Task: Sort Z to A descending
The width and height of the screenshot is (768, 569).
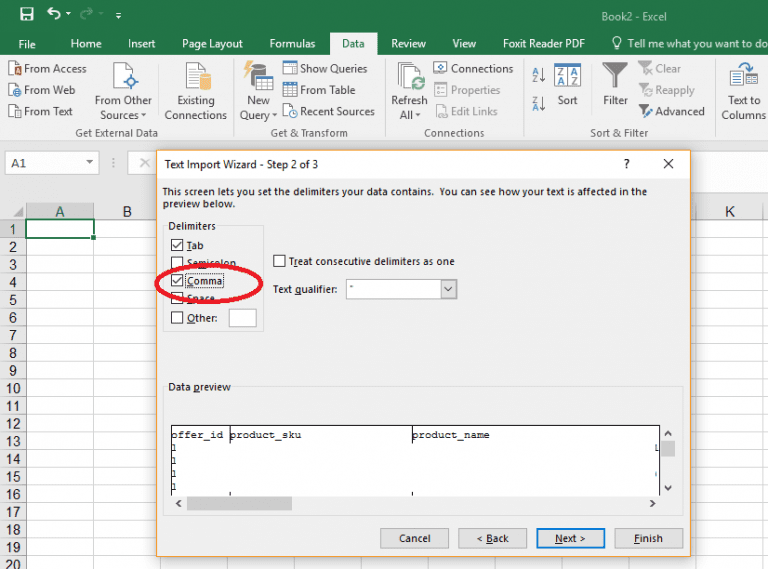Action: [538, 103]
